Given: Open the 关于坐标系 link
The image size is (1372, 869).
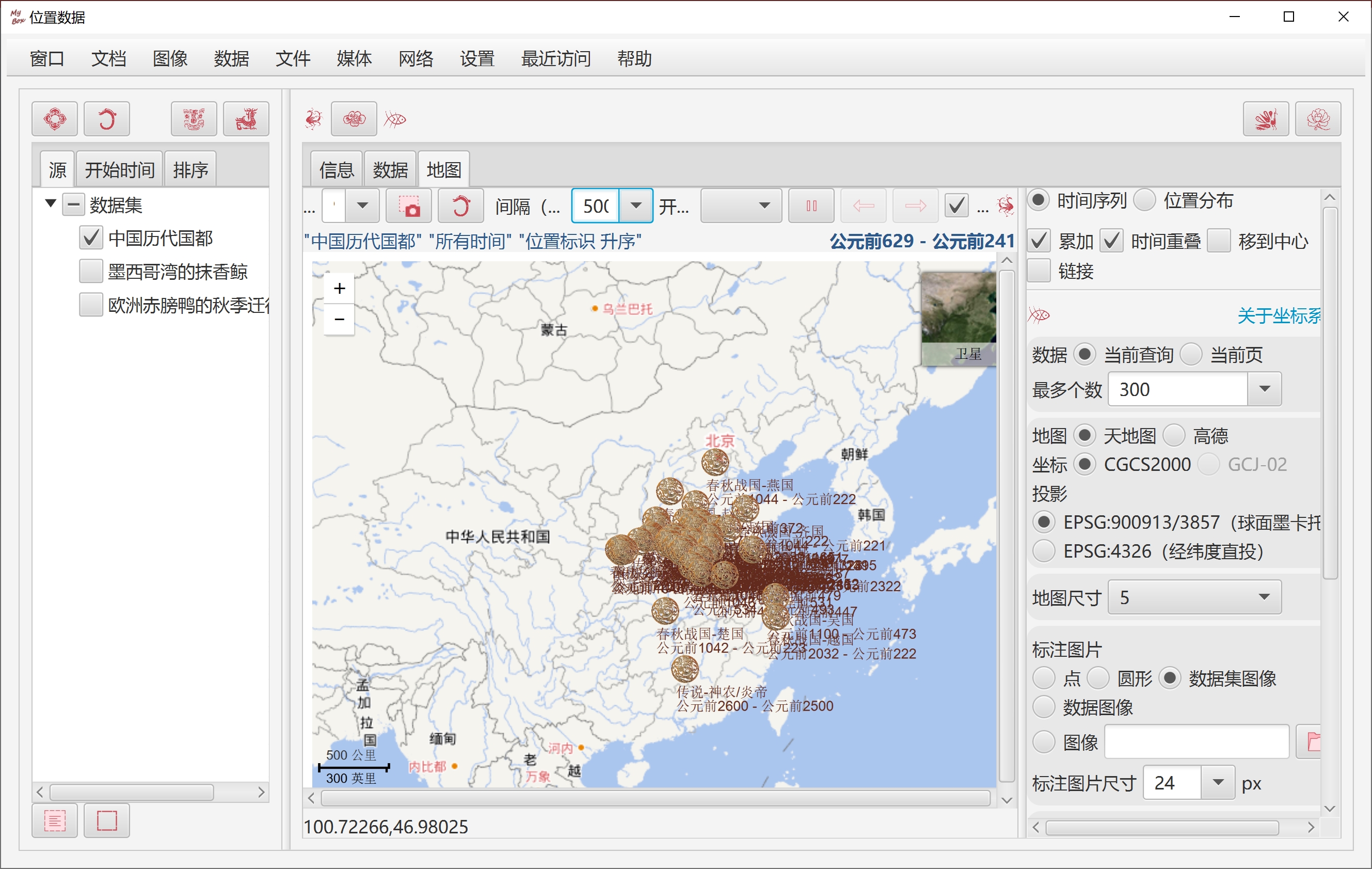Looking at the screenshot, I should coord(1279,315).
